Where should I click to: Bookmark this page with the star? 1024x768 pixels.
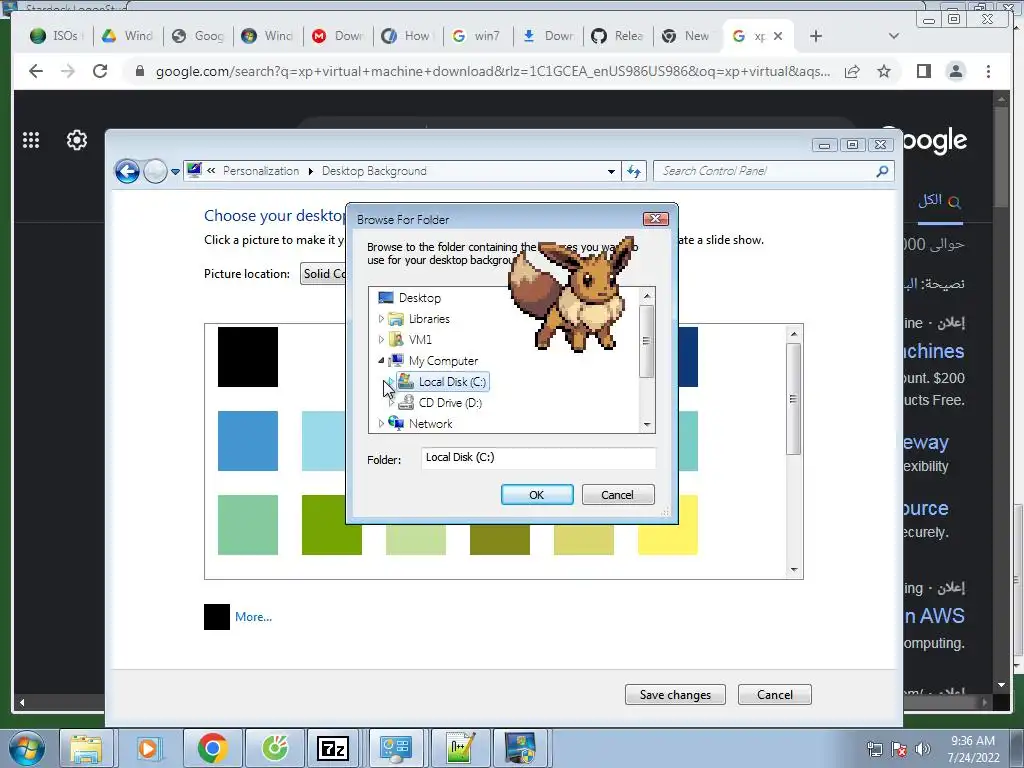pyautogui.click(x=884, y=71)
